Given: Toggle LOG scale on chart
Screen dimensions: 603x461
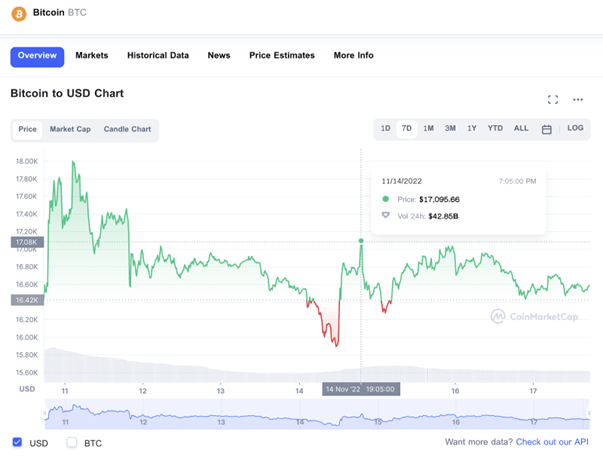Looking at the screenshot, I should coord(575,129).
